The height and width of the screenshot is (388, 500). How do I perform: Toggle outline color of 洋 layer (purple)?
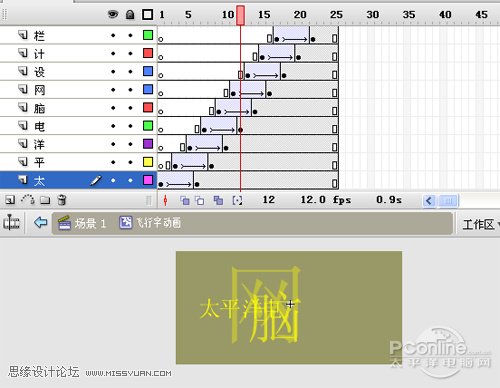click(148, 144)
